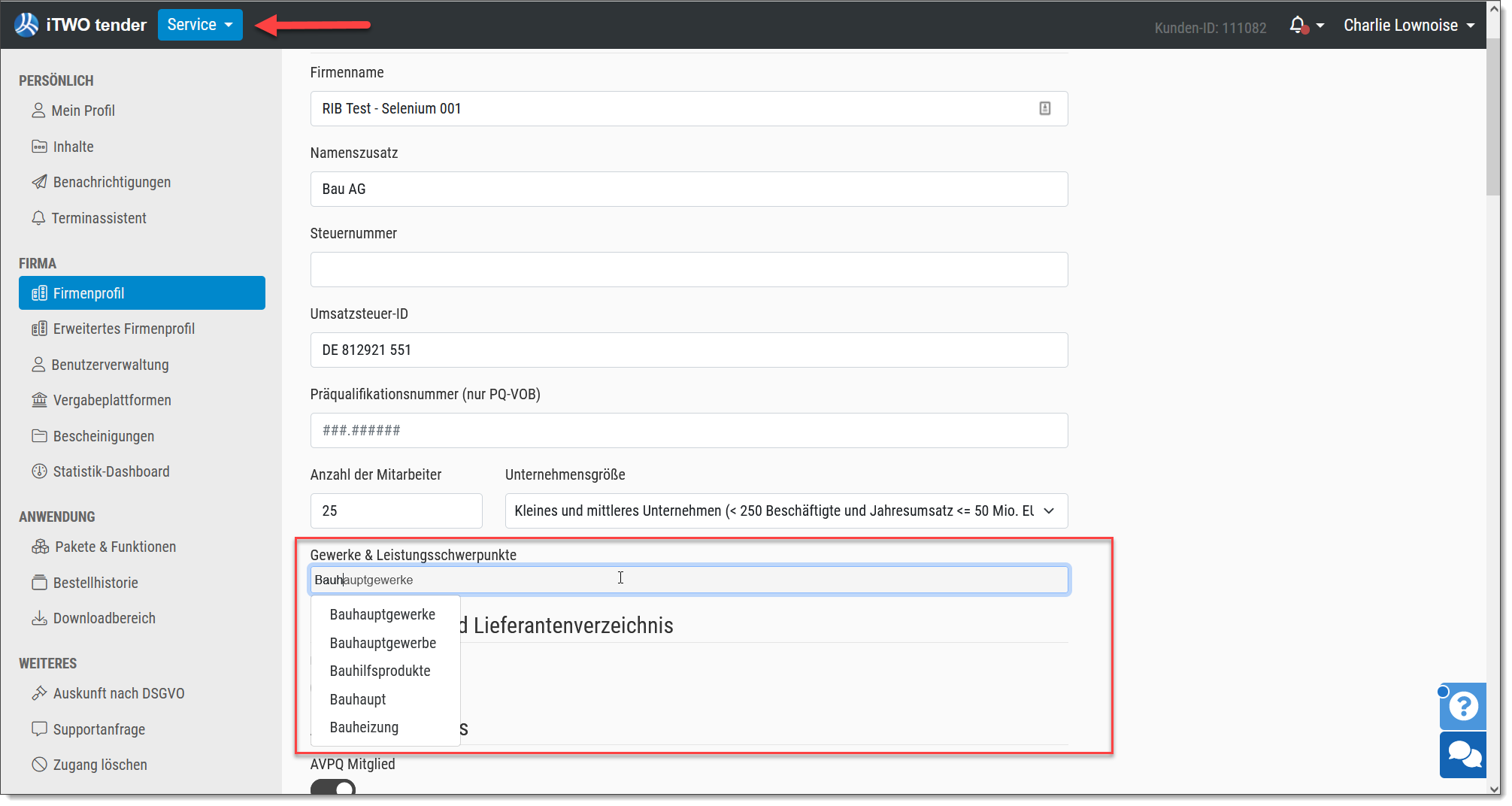
Task: Toggle the AVPQ Mitglied switch
Action: pos(333,788)
